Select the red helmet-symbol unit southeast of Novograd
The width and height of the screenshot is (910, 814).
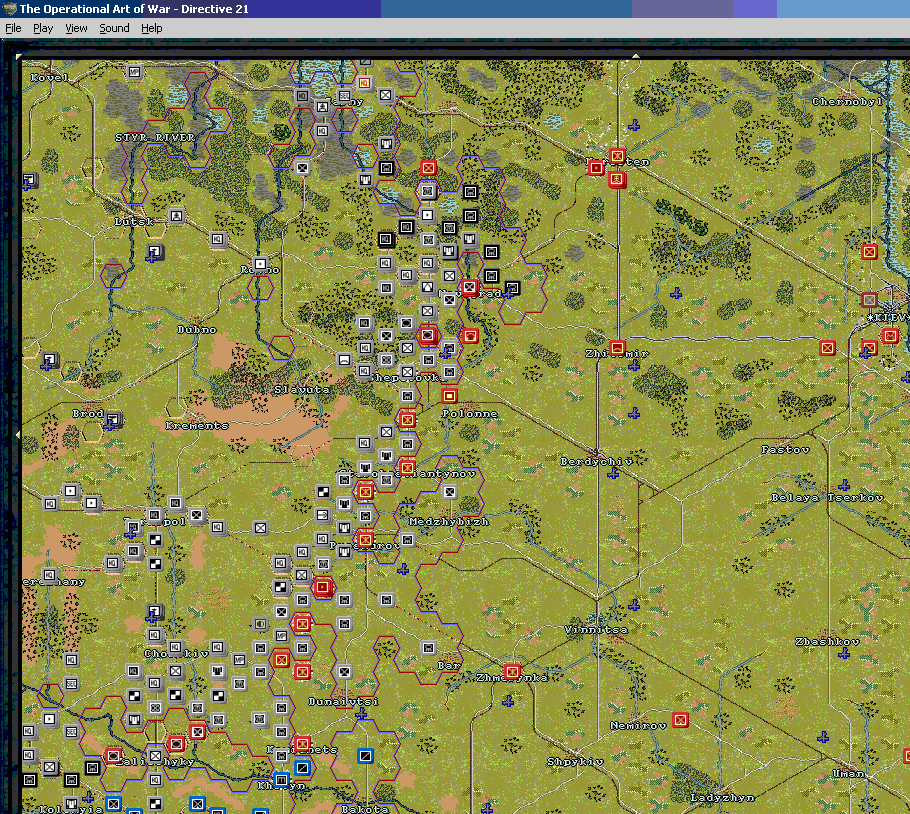[x=470, y=335]
